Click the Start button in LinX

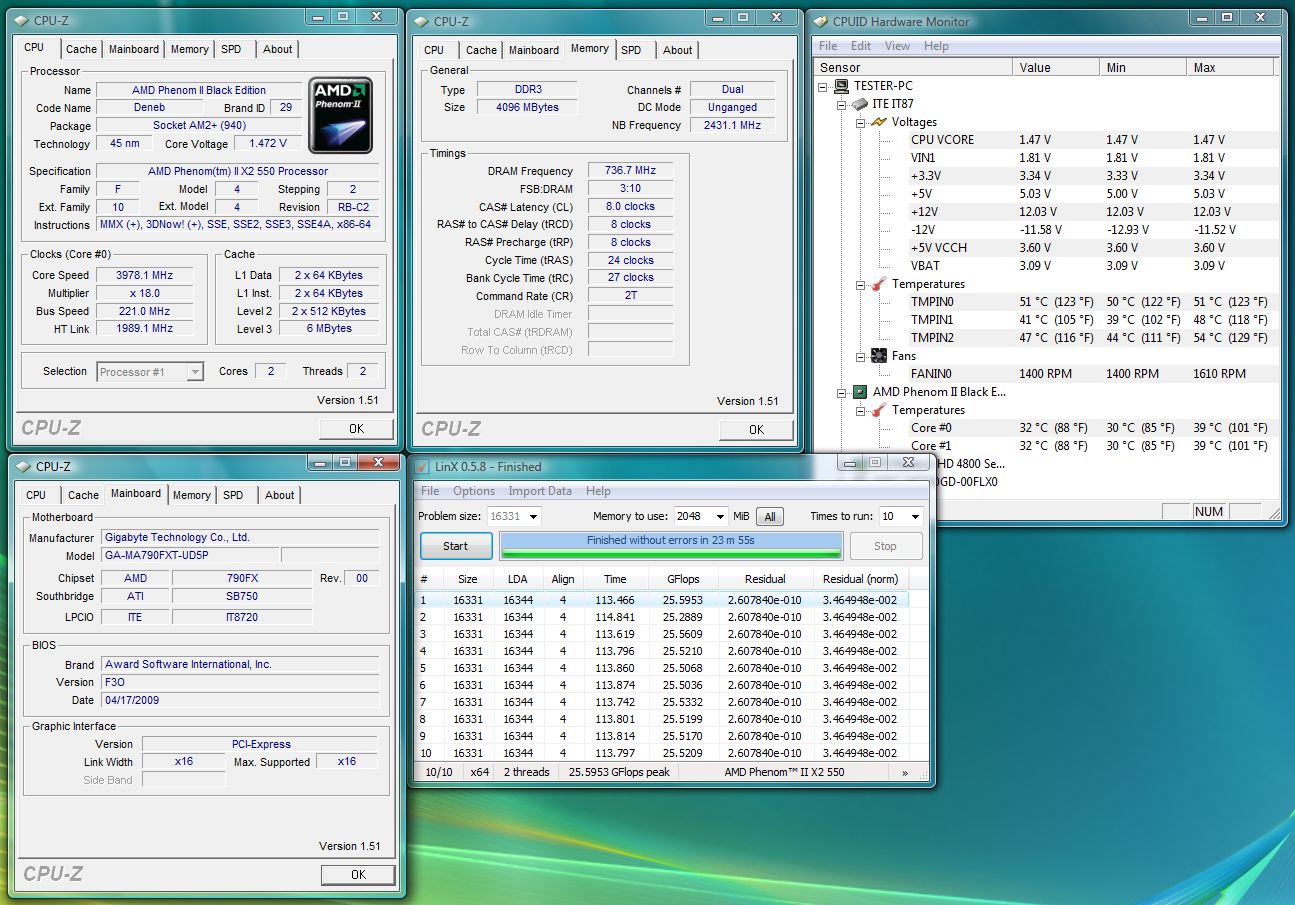(455, 546)
